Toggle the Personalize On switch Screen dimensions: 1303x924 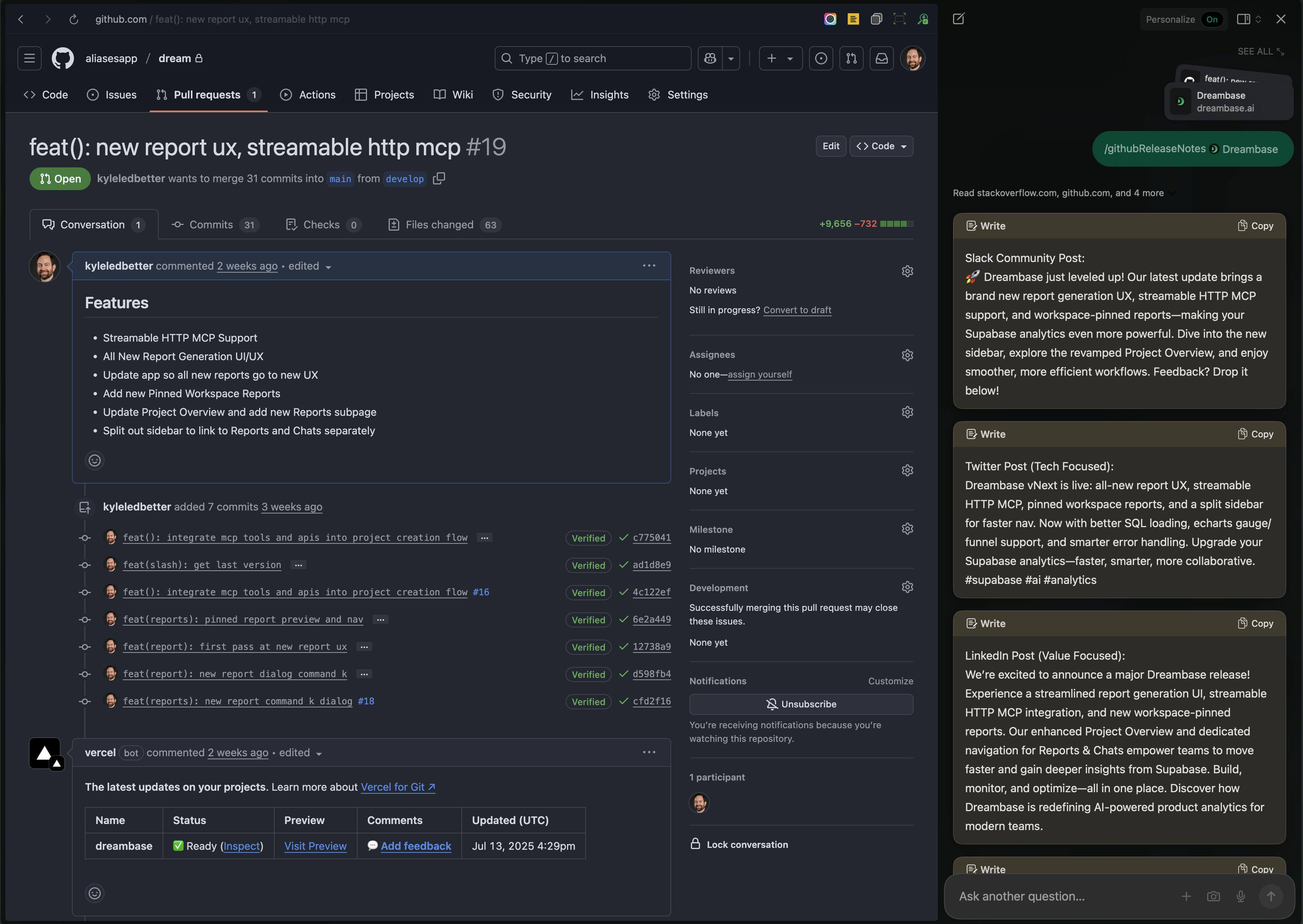point(1211,19)
